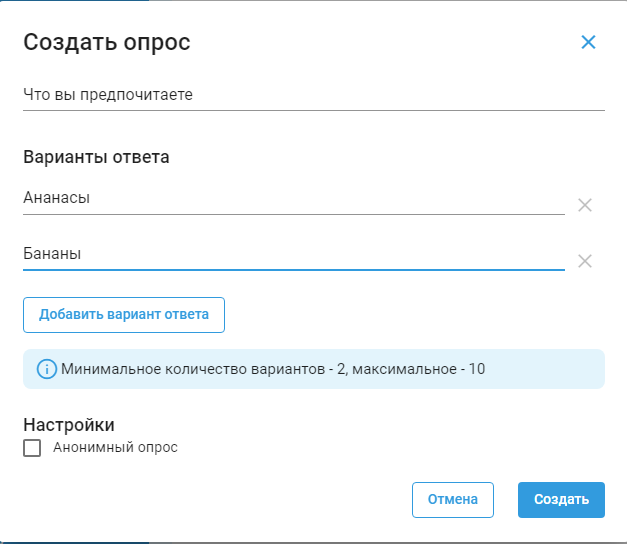Close the Создать опрос dialog with X

point(588,42)
